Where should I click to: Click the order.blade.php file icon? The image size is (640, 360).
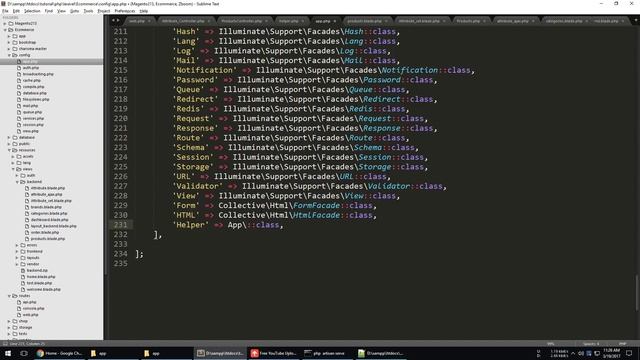(27, 232)
